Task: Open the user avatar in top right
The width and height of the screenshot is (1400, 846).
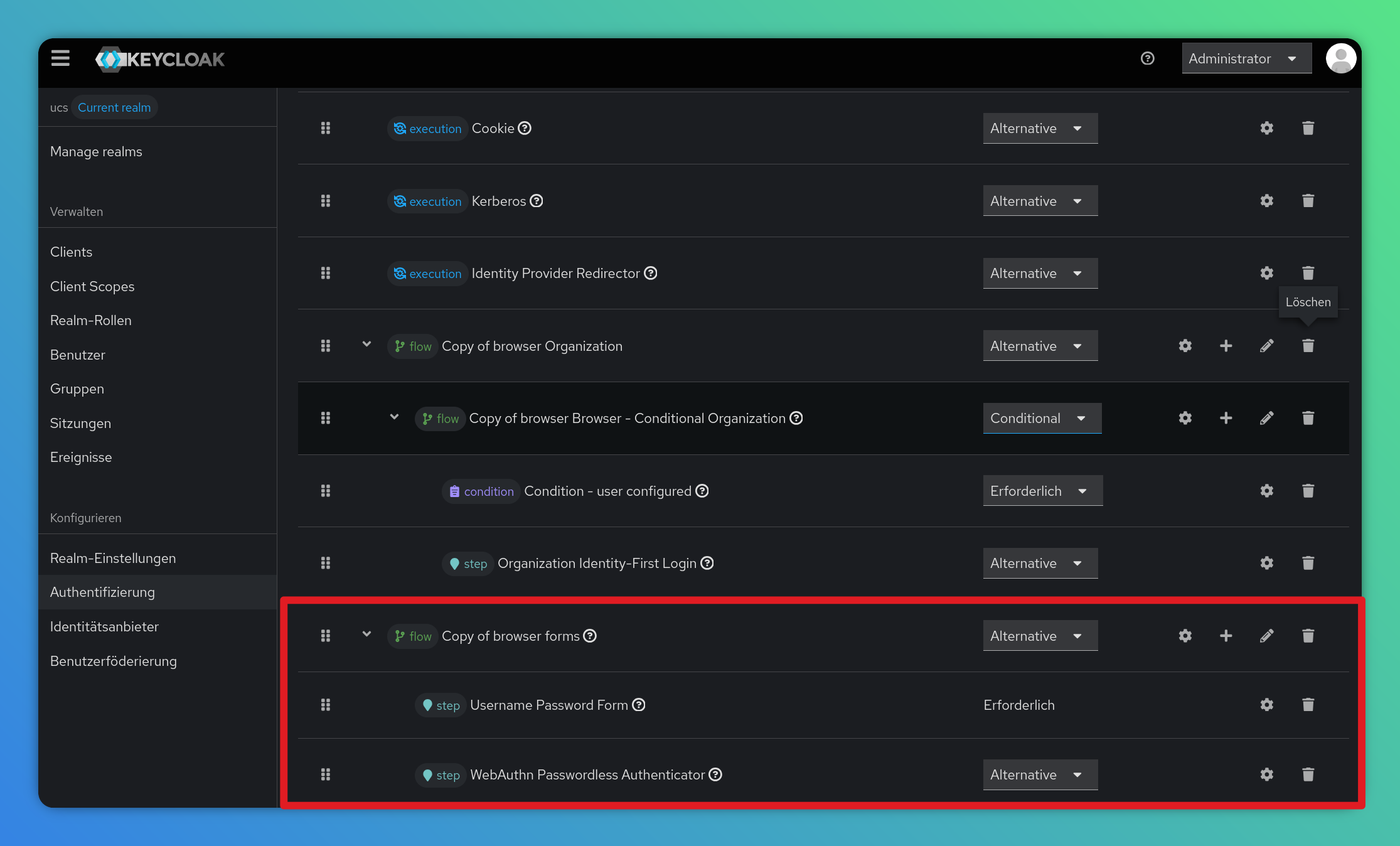Action: (1340, 58)
